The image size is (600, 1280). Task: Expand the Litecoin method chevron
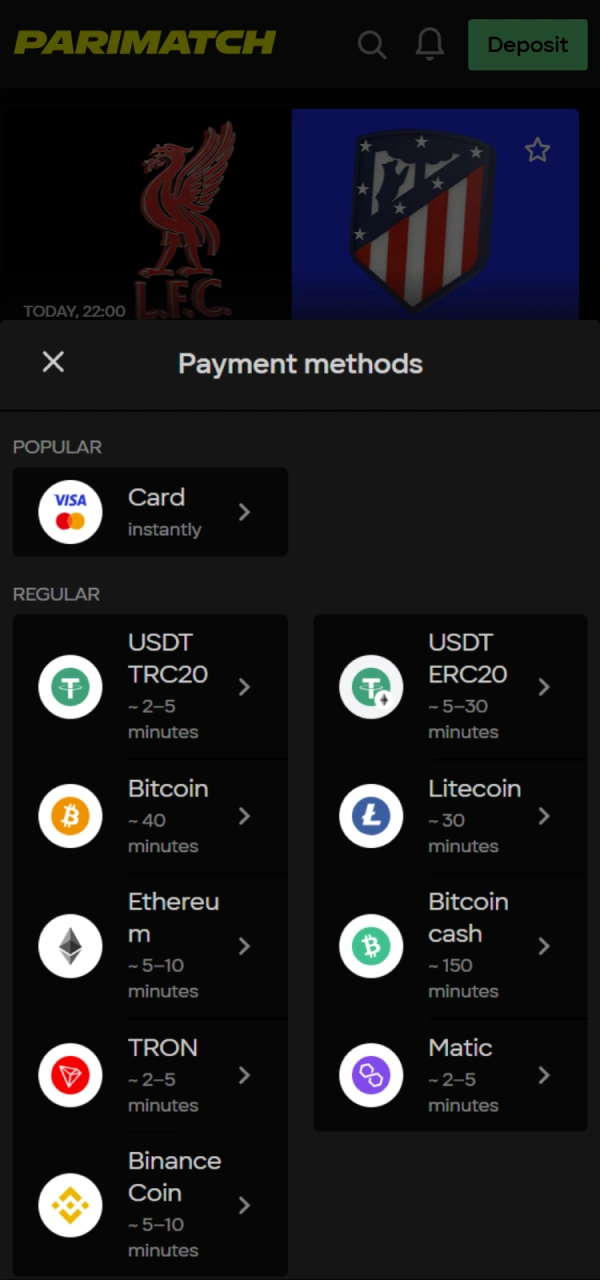click(x=545, y=816)
